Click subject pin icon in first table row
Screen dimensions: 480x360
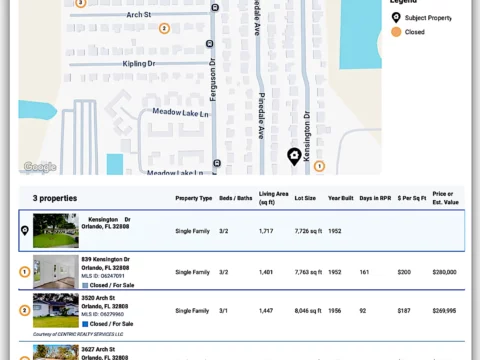click(x=25, y=230)
